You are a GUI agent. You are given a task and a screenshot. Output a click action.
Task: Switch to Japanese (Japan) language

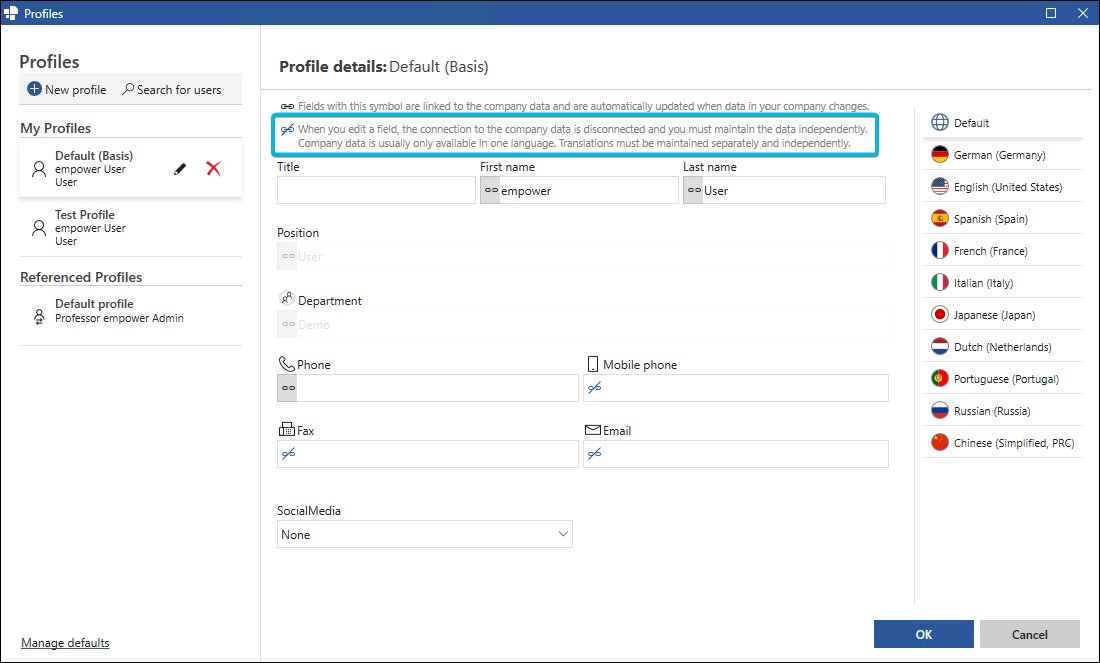point(1002,314)
